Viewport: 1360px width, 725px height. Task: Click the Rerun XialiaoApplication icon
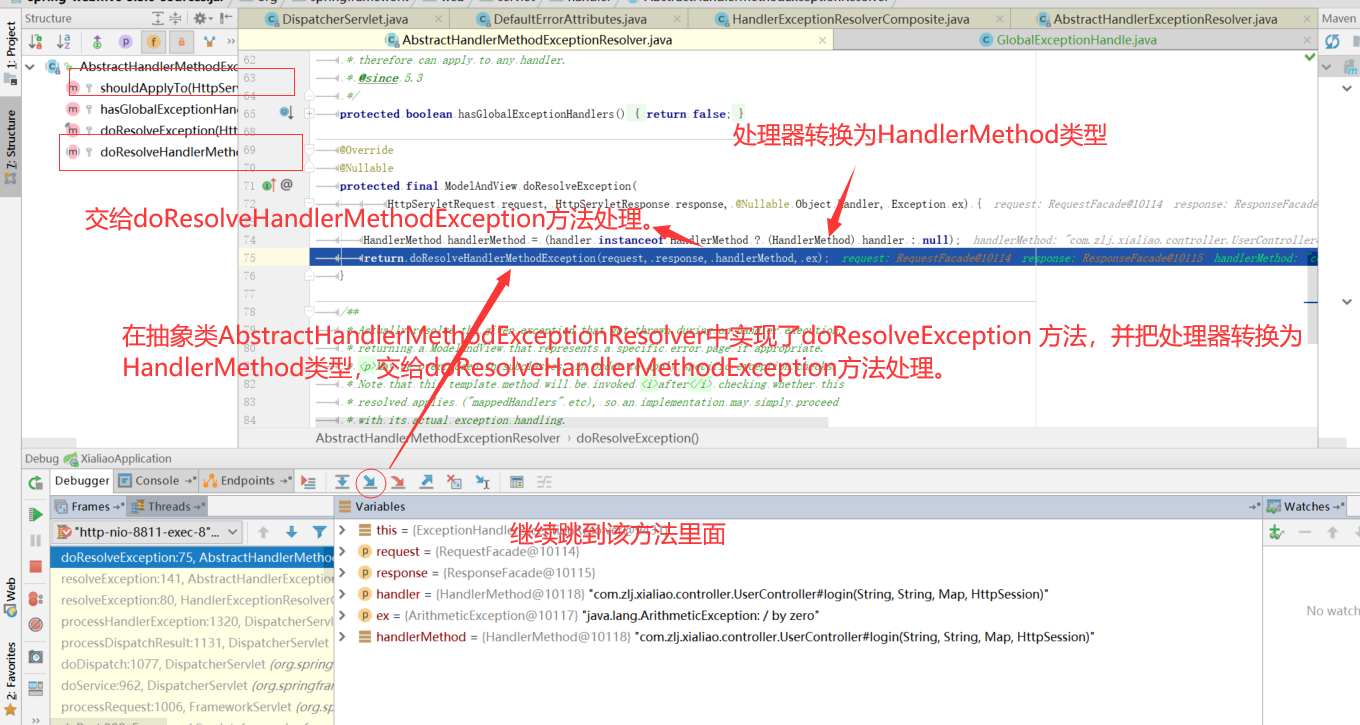[x=36, y=483]
